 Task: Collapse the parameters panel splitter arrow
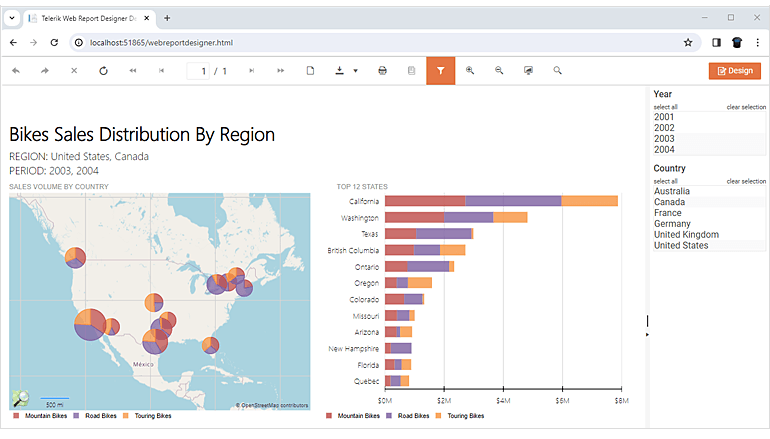tap(647, 334)
